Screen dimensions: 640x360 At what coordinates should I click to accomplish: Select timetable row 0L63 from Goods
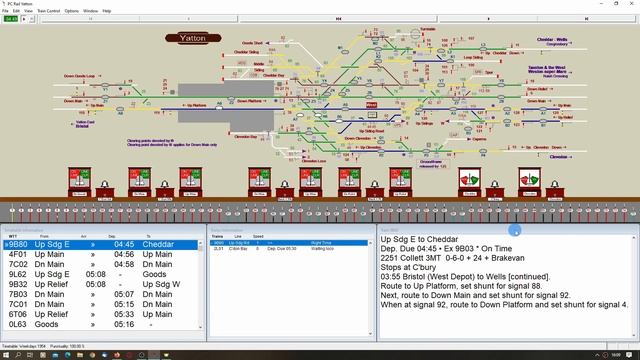tap(100, 324)
